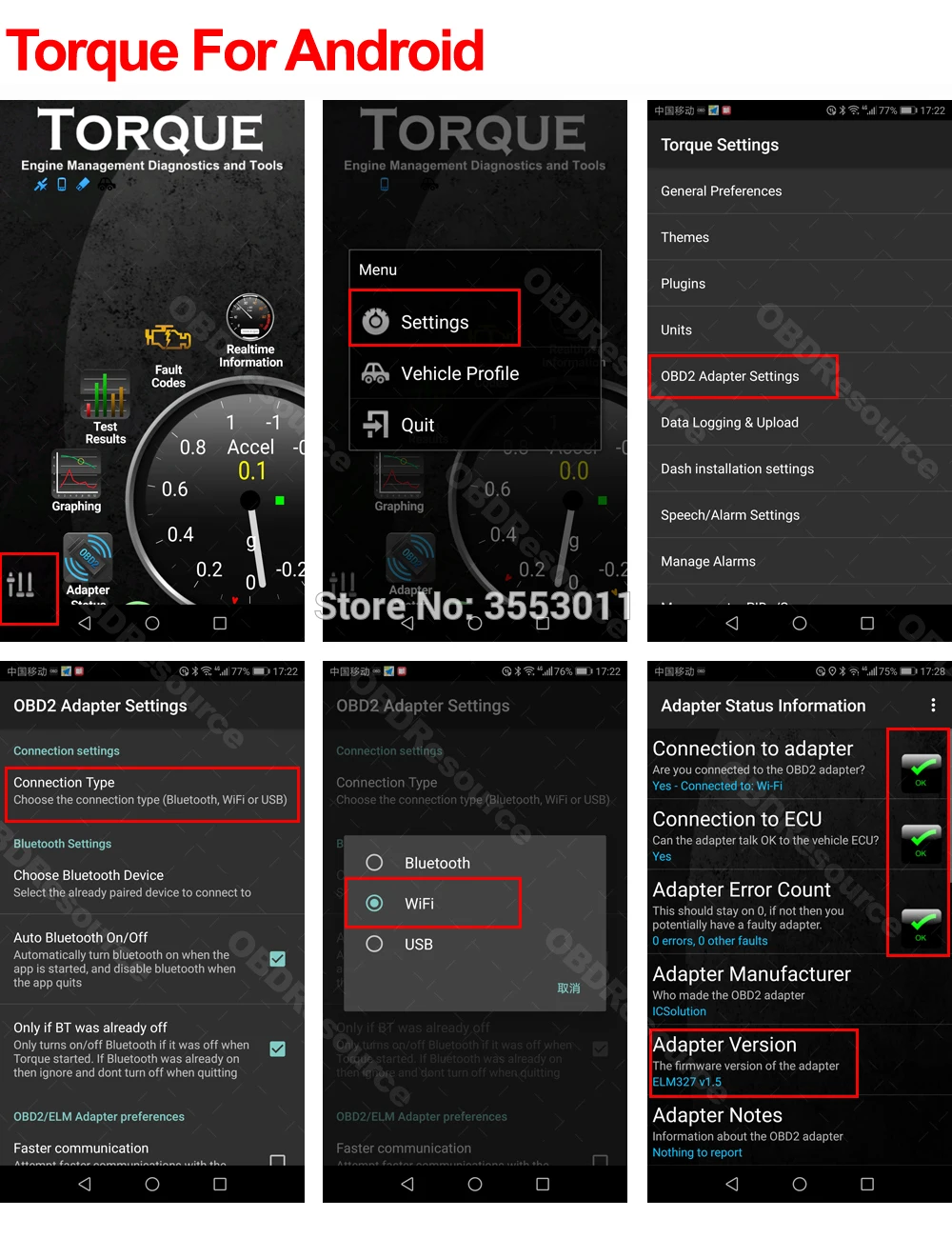
Task: Open Units in Torque Settings
Action: pos(800,329)
